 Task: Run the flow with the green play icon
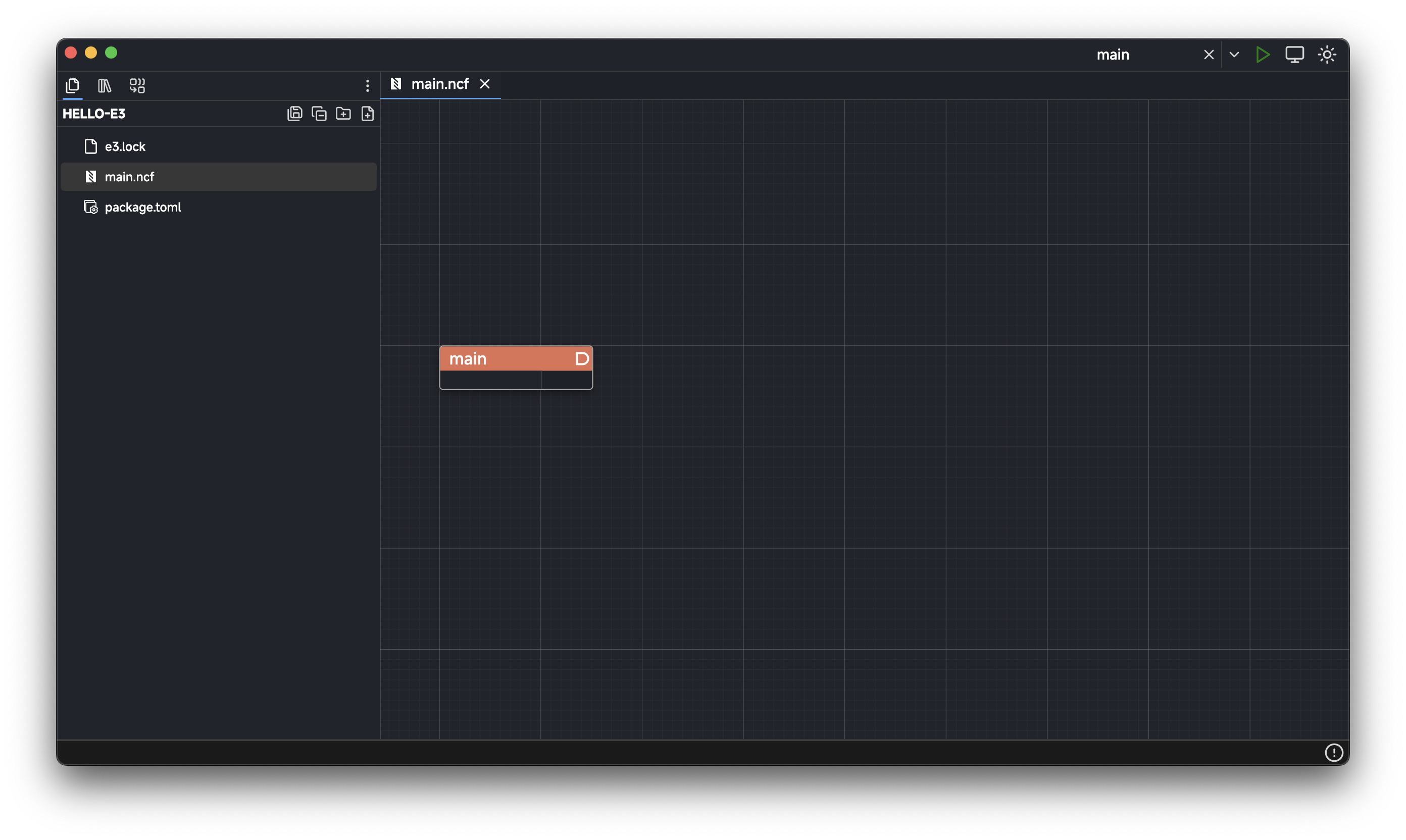click(1263, 55)
